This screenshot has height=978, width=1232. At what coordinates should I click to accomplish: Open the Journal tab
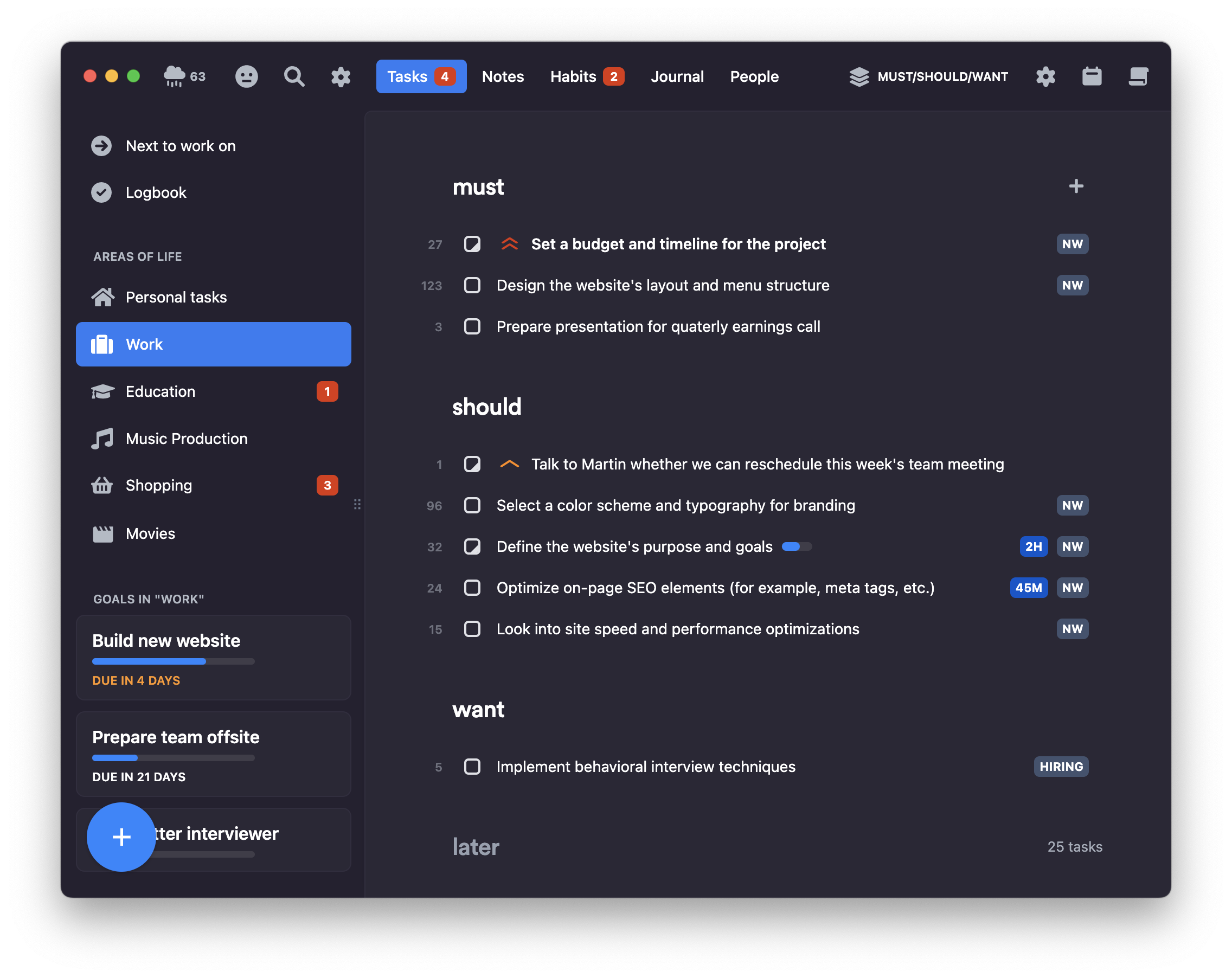coord(677,76)
